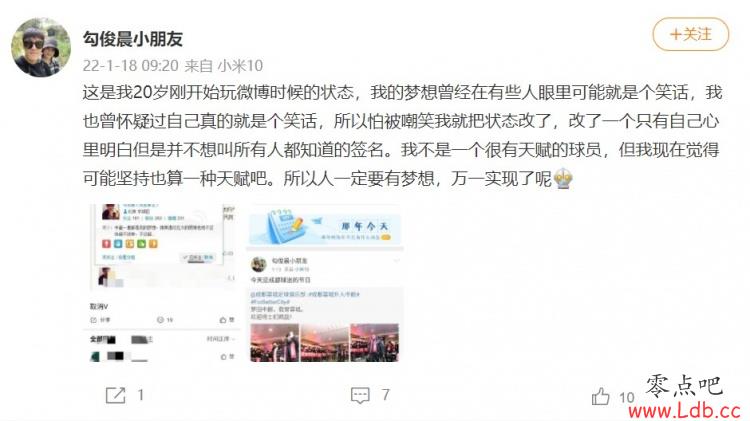
Task: Click the red badge icon in left screenshot
Action: (x=106, y=244)
